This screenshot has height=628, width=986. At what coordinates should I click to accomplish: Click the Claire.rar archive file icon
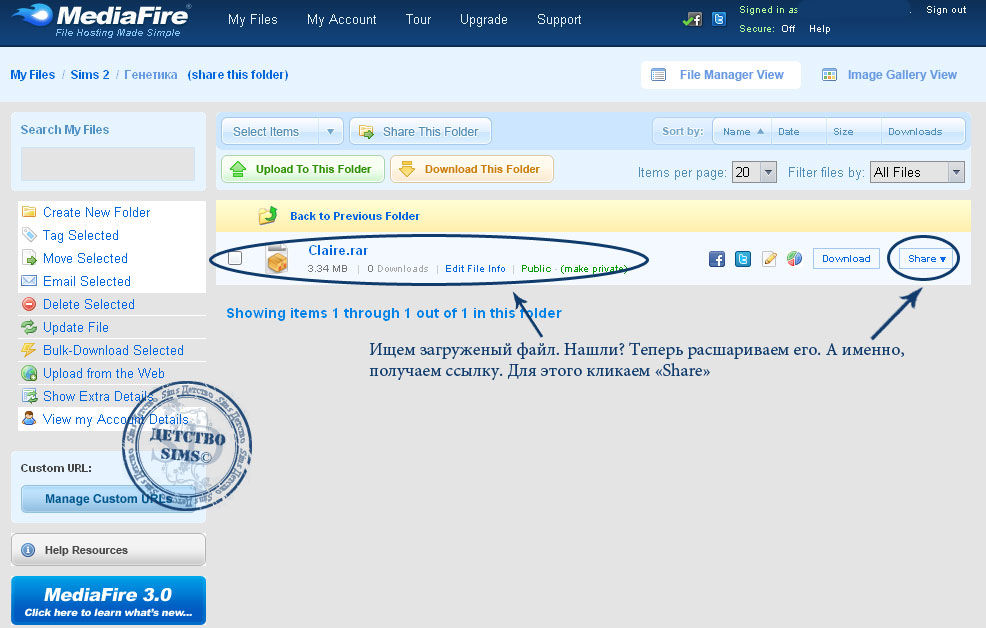[277, 259]
